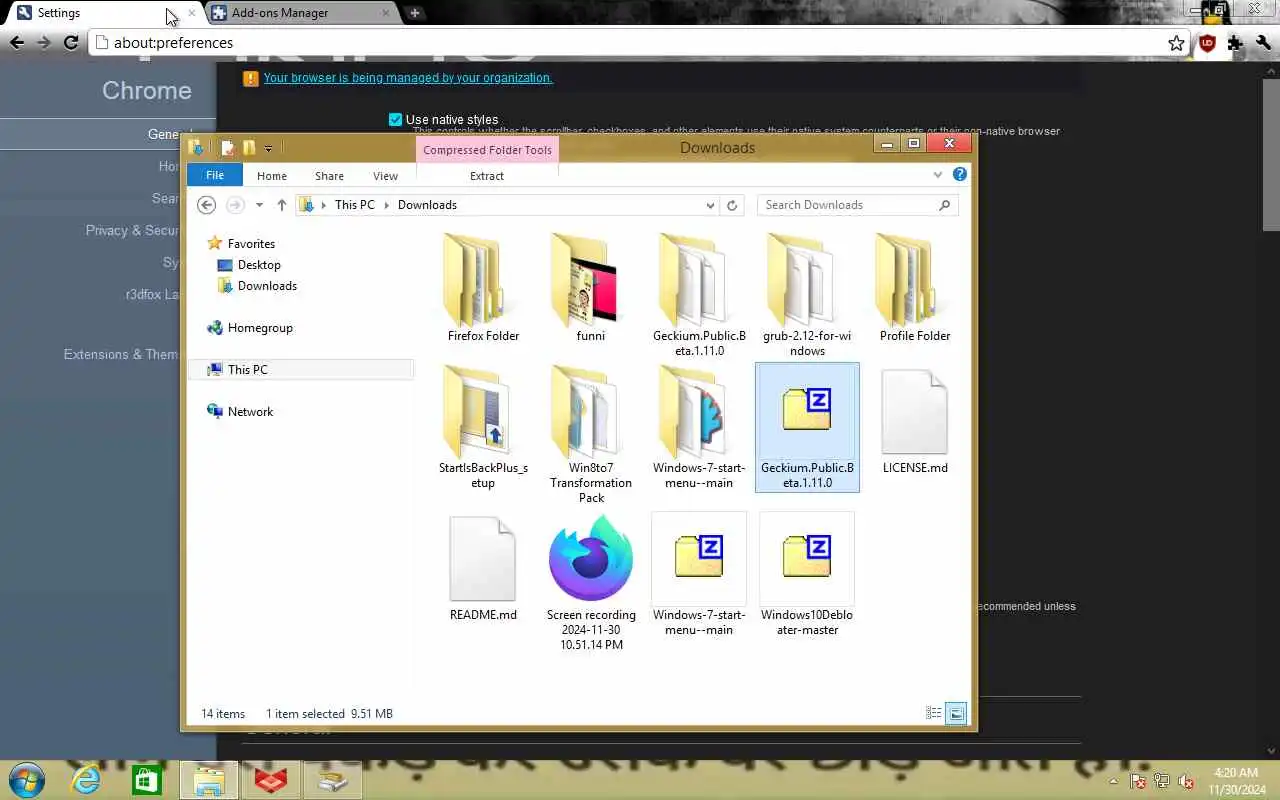Viewport: 1280px width, 800px height.
Task: Open a new browser tab with plus button
Action: click(414, 13)
